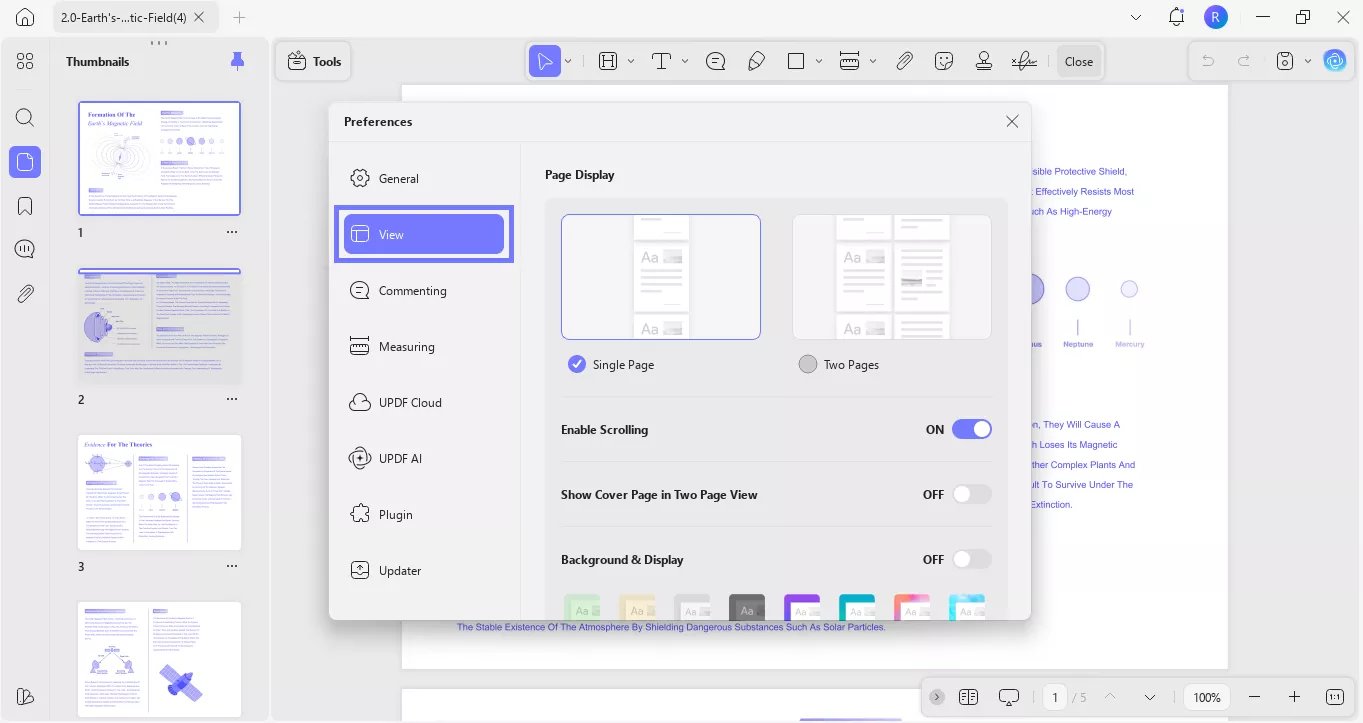Viewport: 1363px width, 723px height.
Task: Select the sticker tool icon
Action: (x=944, y=61)
